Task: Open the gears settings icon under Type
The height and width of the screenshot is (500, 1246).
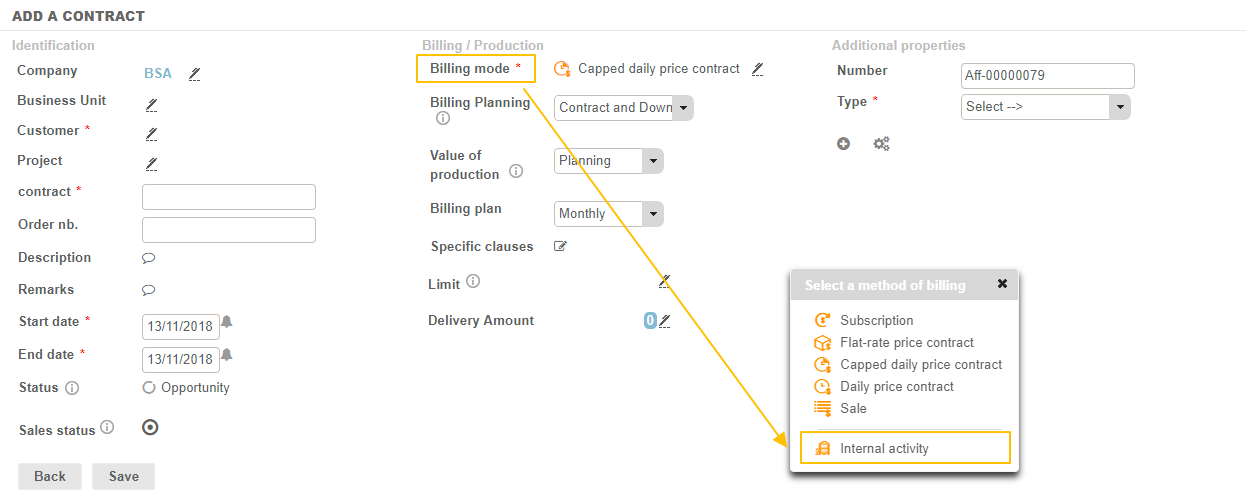Action: point(881,144)
